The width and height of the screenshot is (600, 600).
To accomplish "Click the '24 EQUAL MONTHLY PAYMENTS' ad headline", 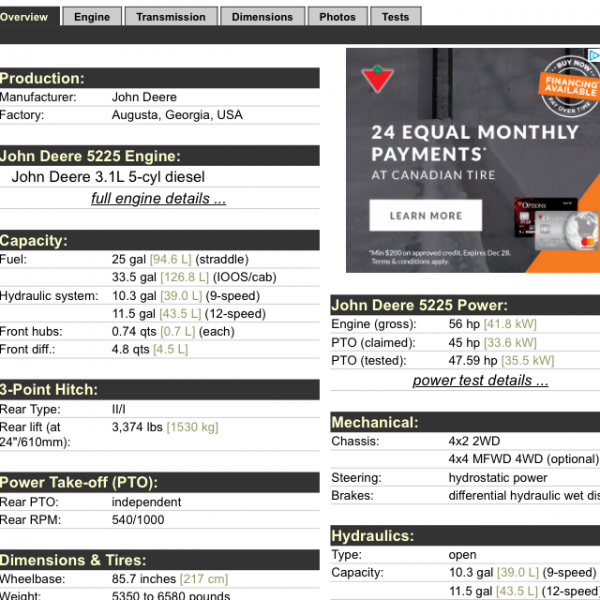I will pos(474,143).
